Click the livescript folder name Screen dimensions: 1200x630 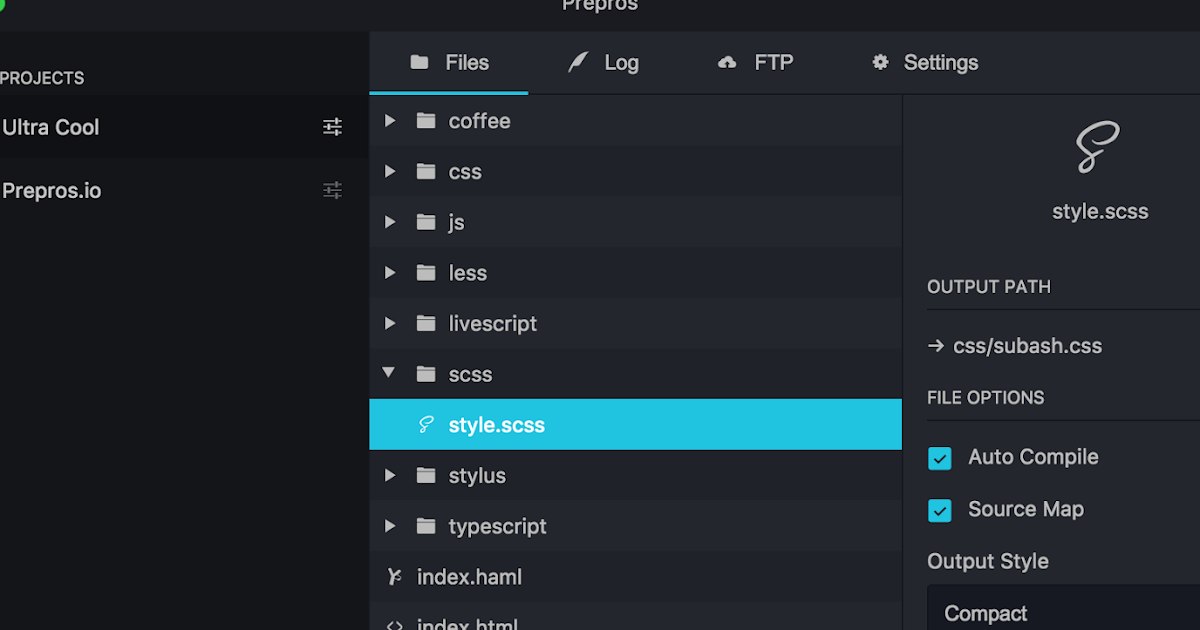(493, 324)
